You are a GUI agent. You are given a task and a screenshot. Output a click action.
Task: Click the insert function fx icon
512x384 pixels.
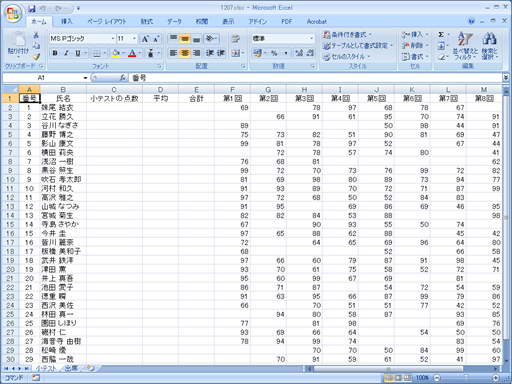click(x=123, y=78)
